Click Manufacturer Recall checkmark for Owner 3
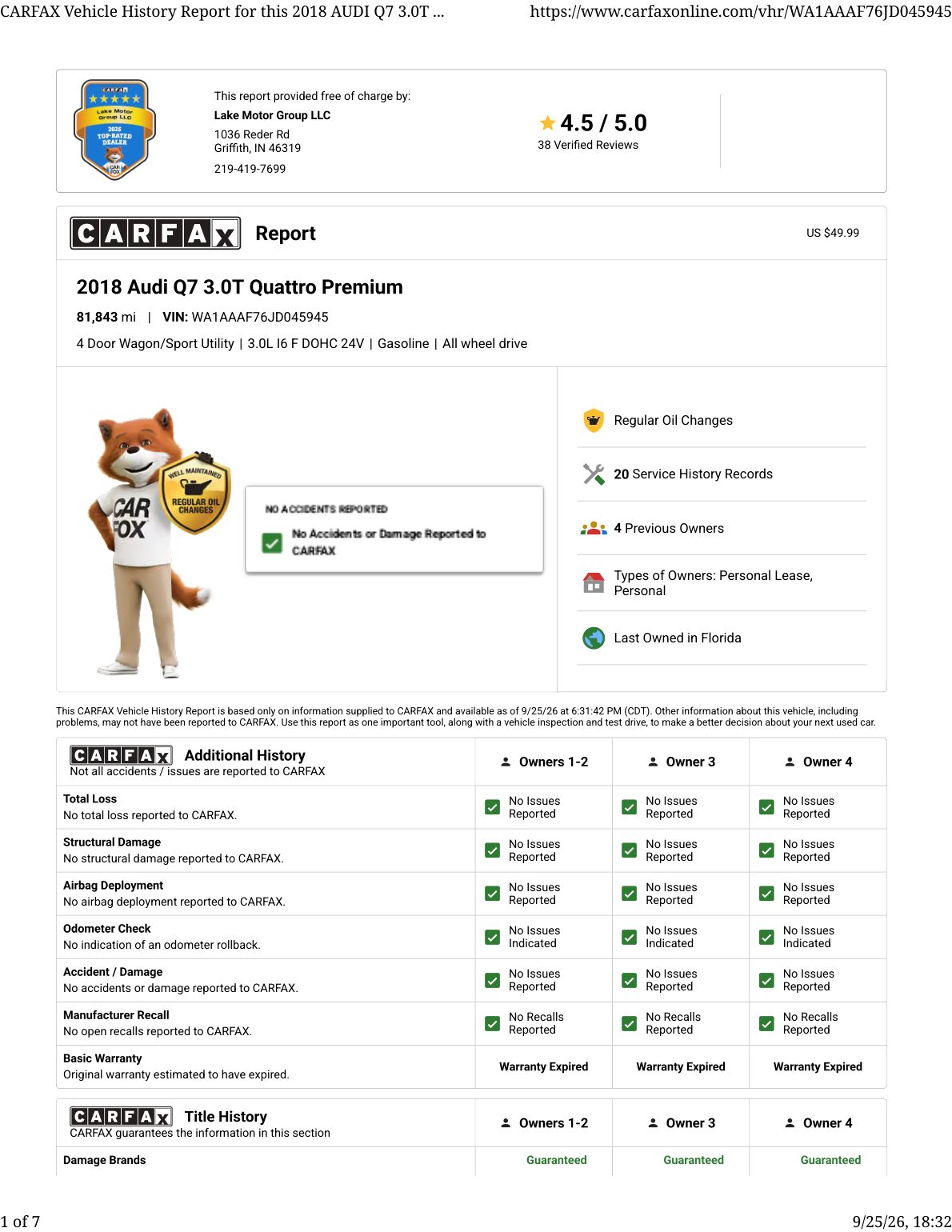Viewport: 952px width, 1232px height. pos(630,1023)
